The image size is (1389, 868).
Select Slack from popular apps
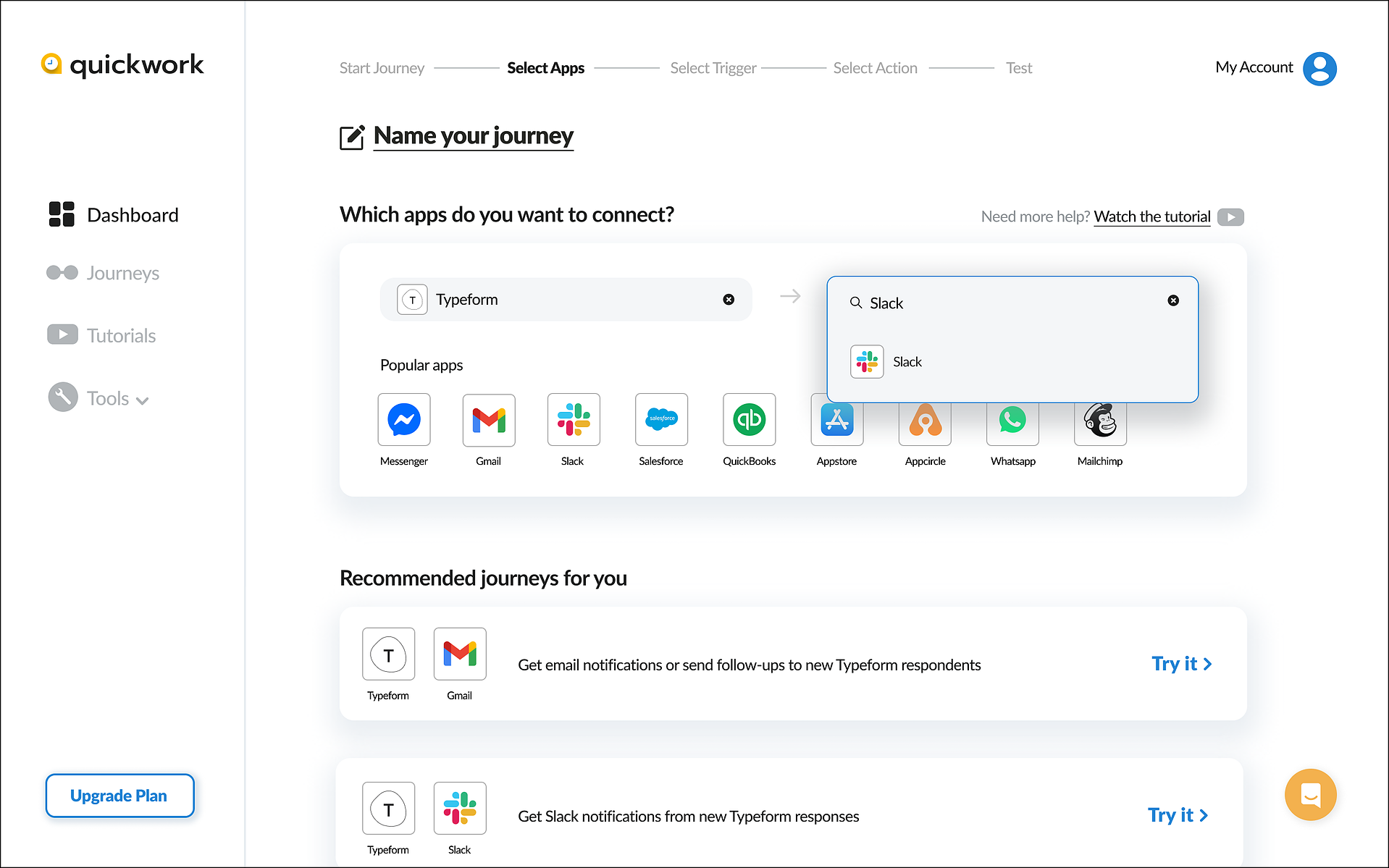574,420
